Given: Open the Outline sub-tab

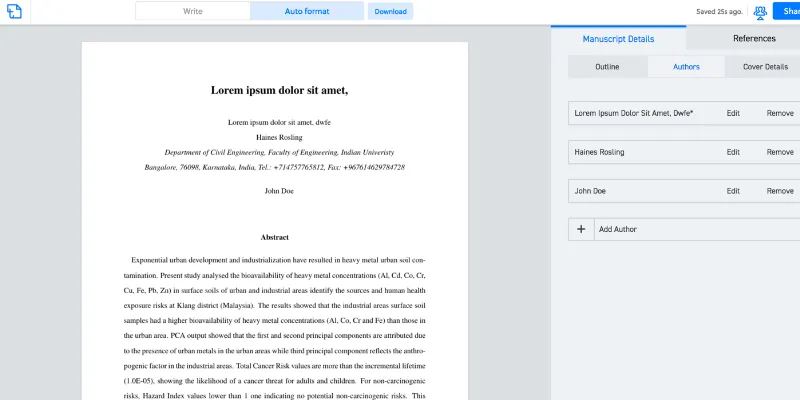Looking at the screenshot, I should 607,67.
